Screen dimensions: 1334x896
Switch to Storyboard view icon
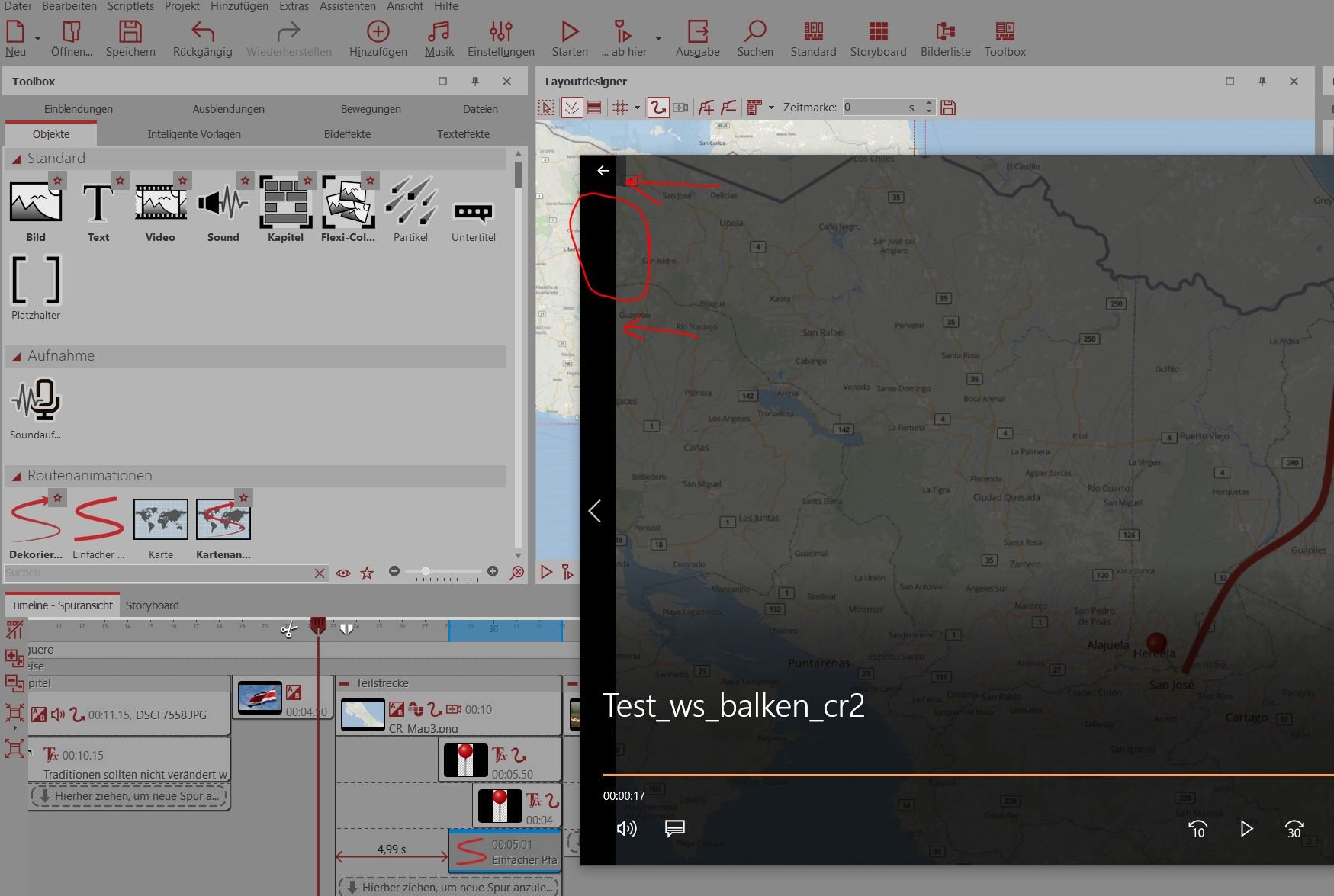(x=878, y=32)
